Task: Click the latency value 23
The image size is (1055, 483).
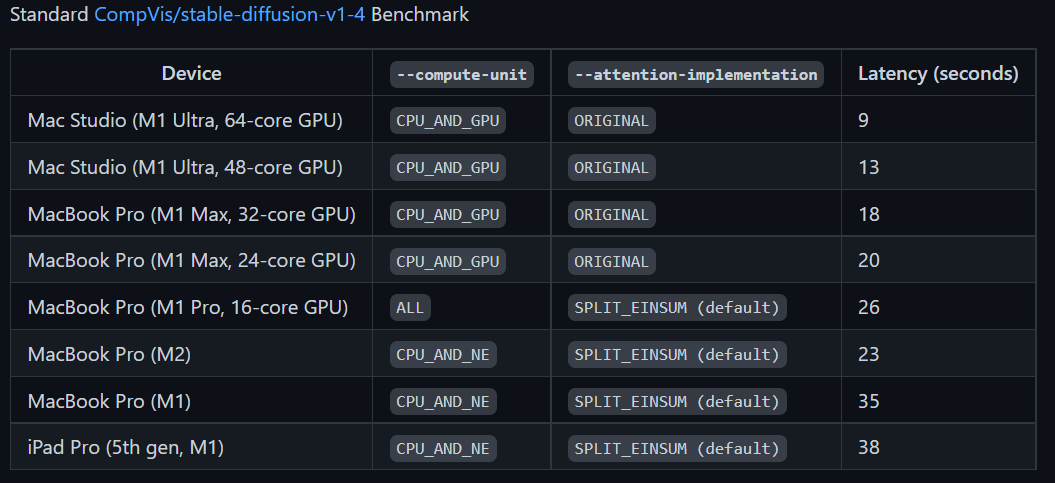Action: tap(869, 355)
